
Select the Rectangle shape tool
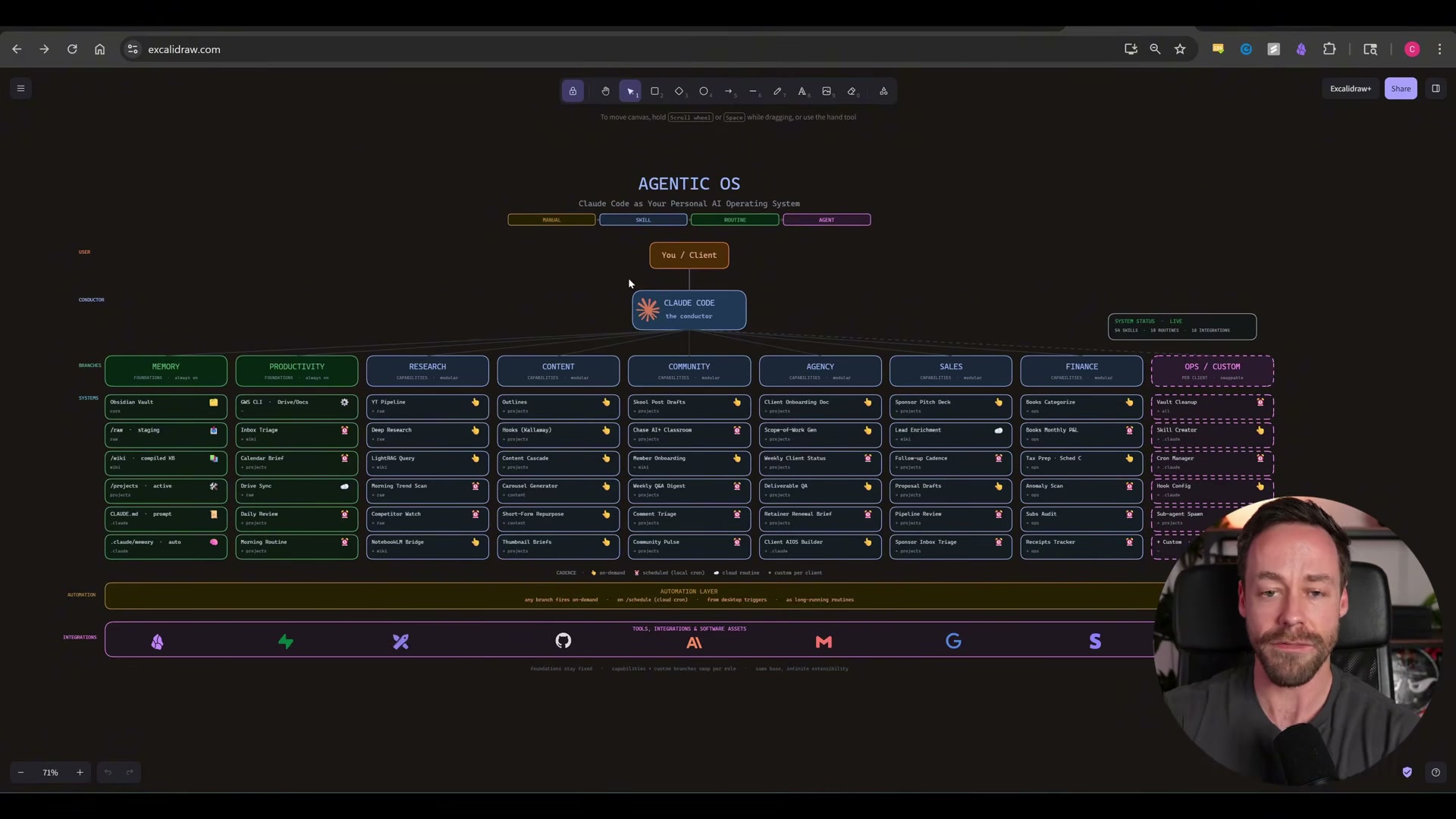pyautogui.click(x=655, y=91)
